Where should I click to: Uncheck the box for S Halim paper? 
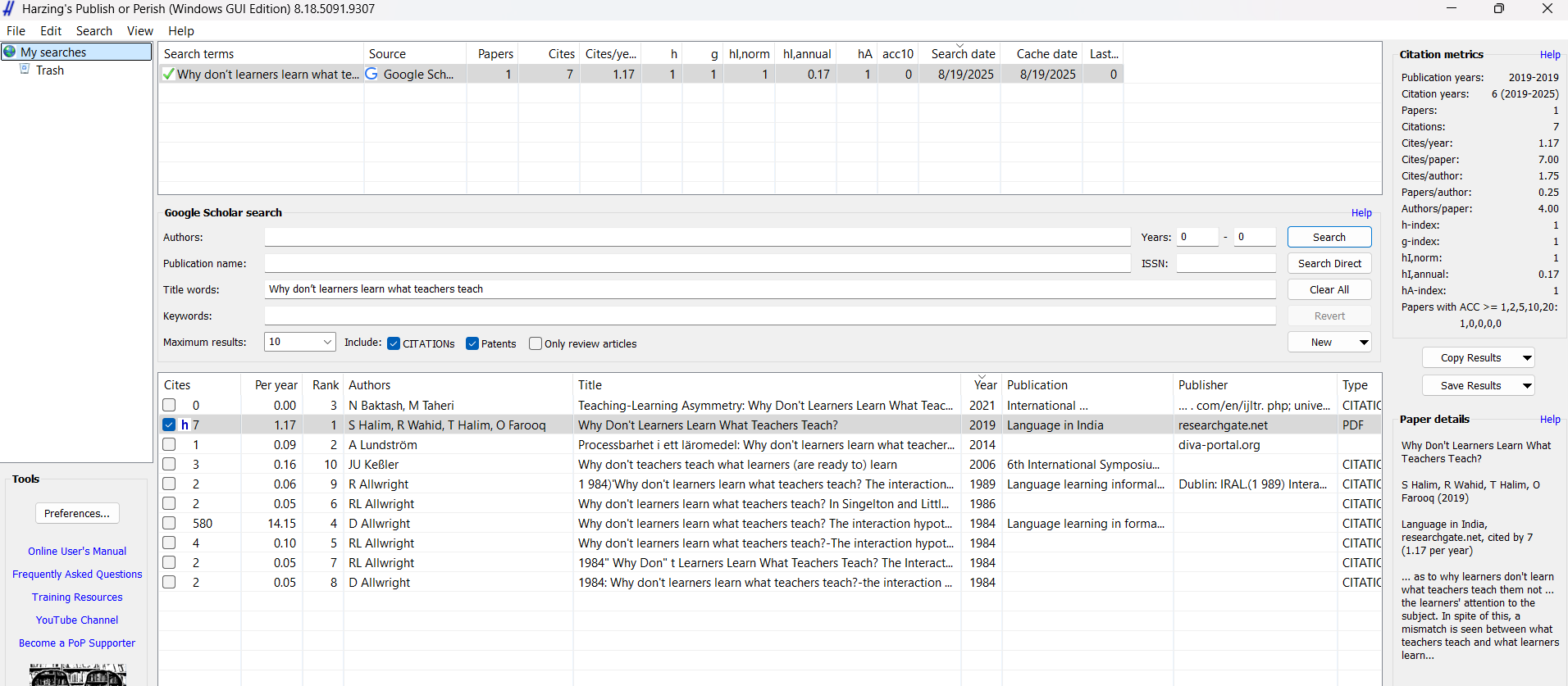point(169,425)
